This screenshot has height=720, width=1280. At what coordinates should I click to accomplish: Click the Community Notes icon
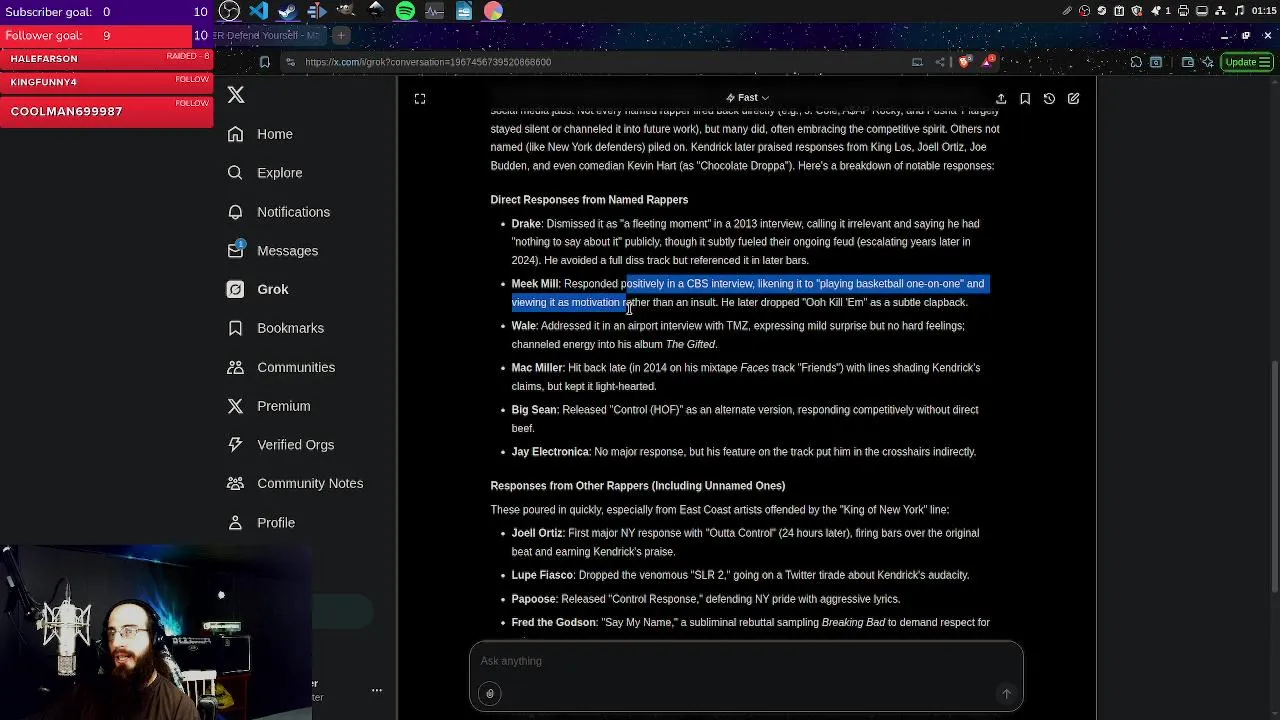click(235, 483)
